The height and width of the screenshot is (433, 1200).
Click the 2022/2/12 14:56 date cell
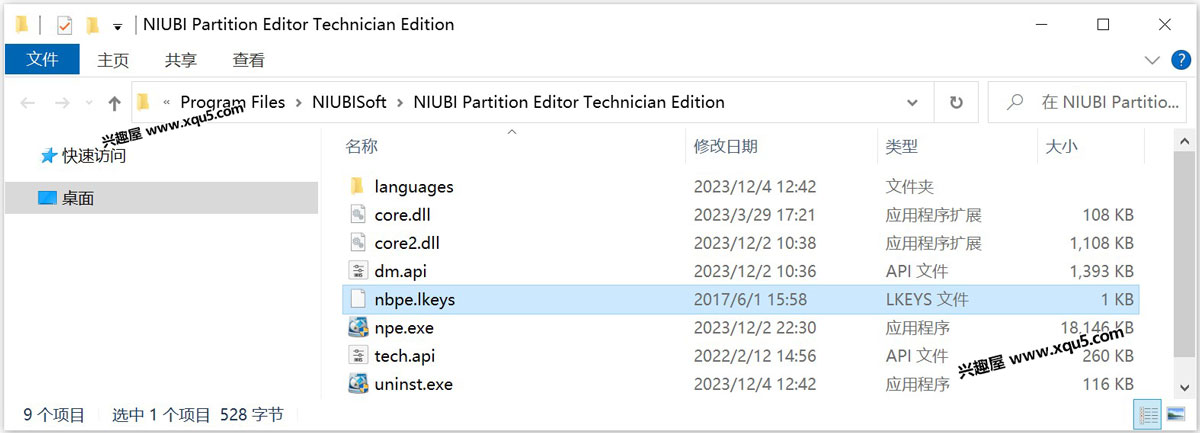(755, 355)
